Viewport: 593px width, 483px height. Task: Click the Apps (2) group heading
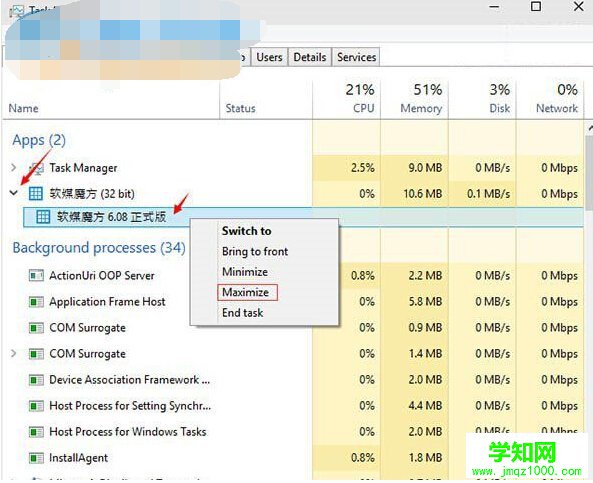pyautogui.click(x=39, y=140)
